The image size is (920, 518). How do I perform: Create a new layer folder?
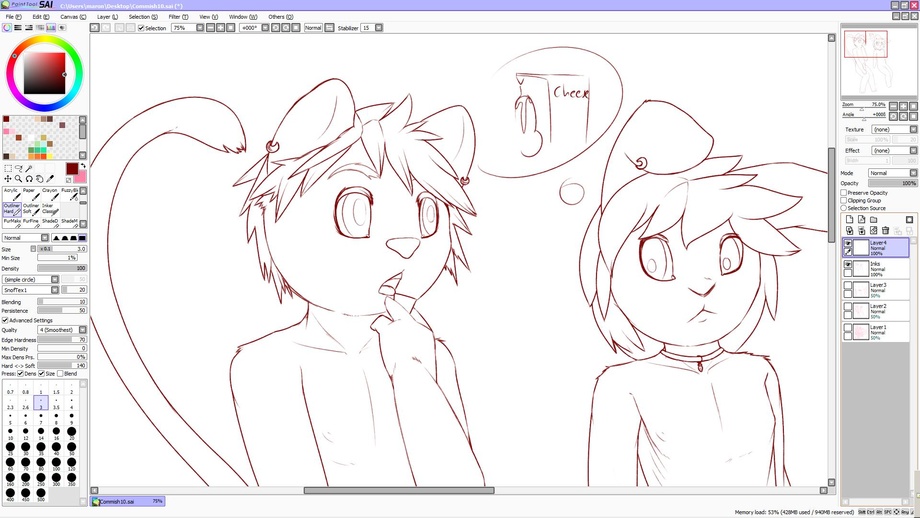point(873,219)
